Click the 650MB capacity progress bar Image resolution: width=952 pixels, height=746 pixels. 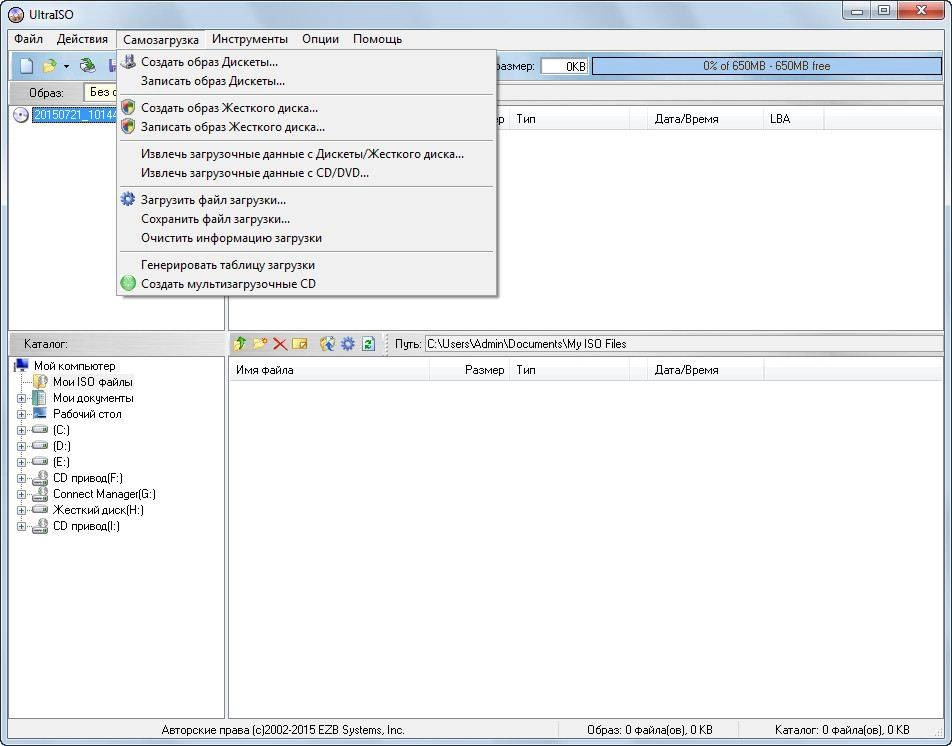tap(766, 66)
